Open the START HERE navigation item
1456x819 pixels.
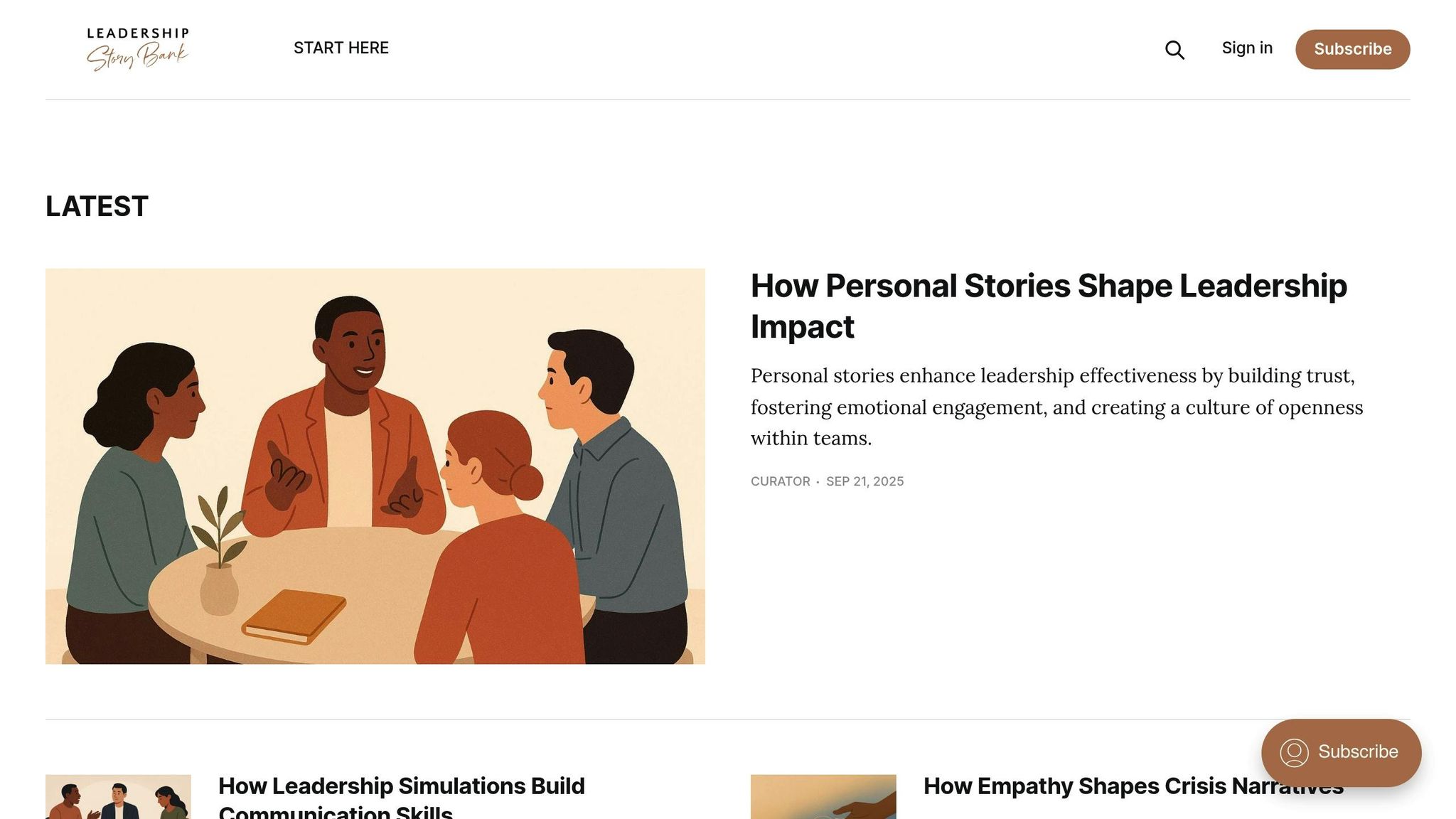(x=341, y=48)
